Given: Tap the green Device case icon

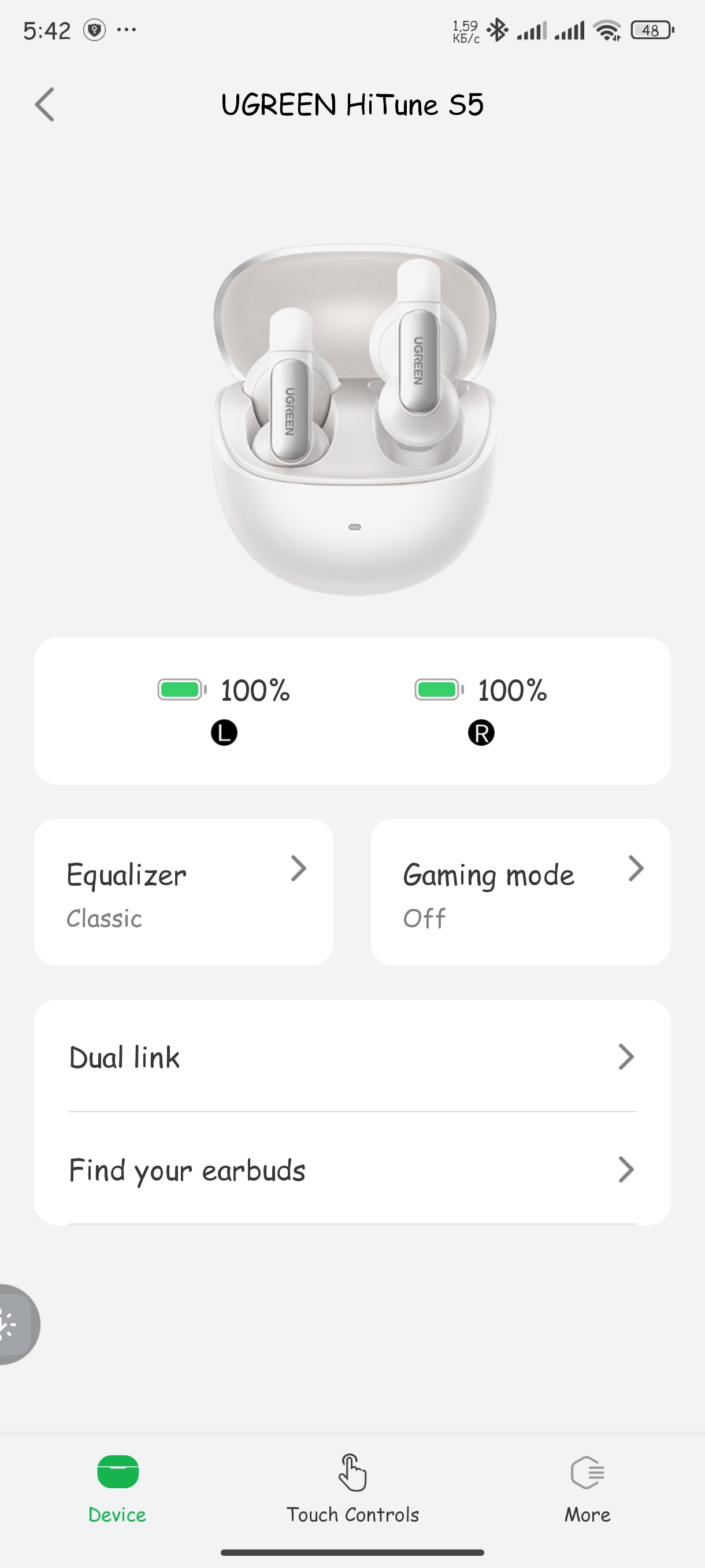Looking at the screenshot, I should coord(117,1472).
